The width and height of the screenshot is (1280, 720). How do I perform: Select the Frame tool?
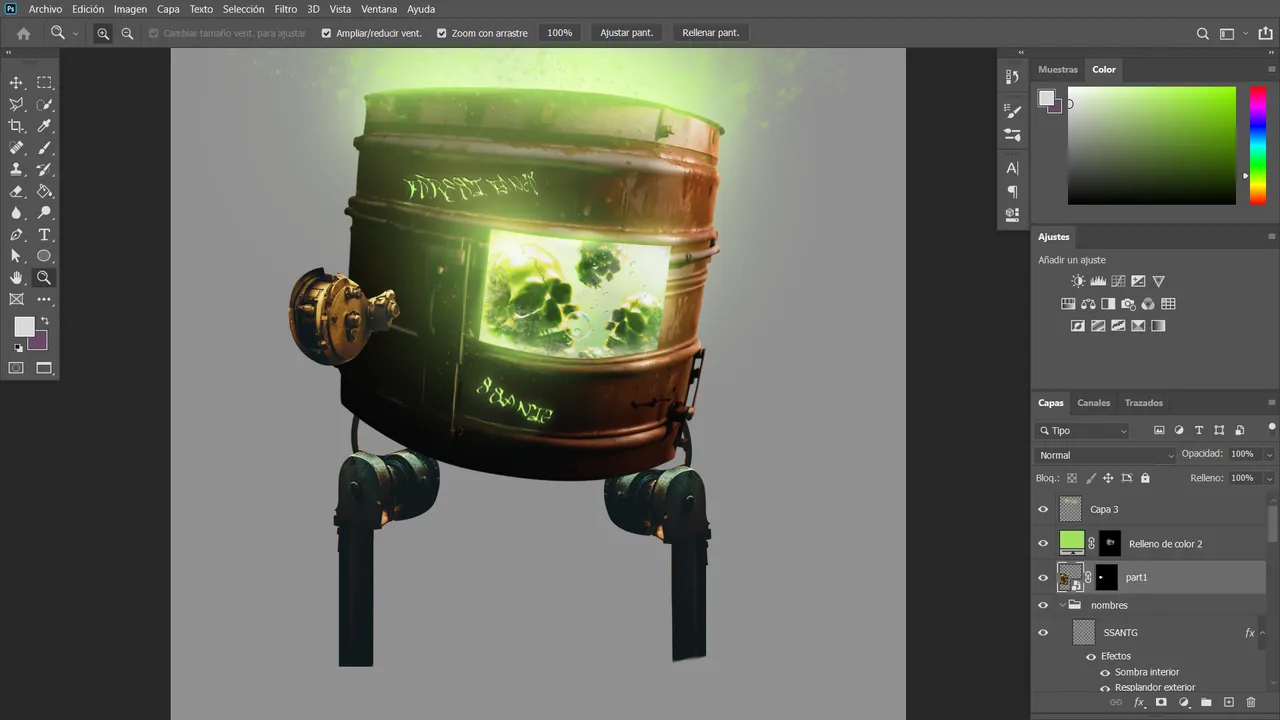(x=16, y=299)
